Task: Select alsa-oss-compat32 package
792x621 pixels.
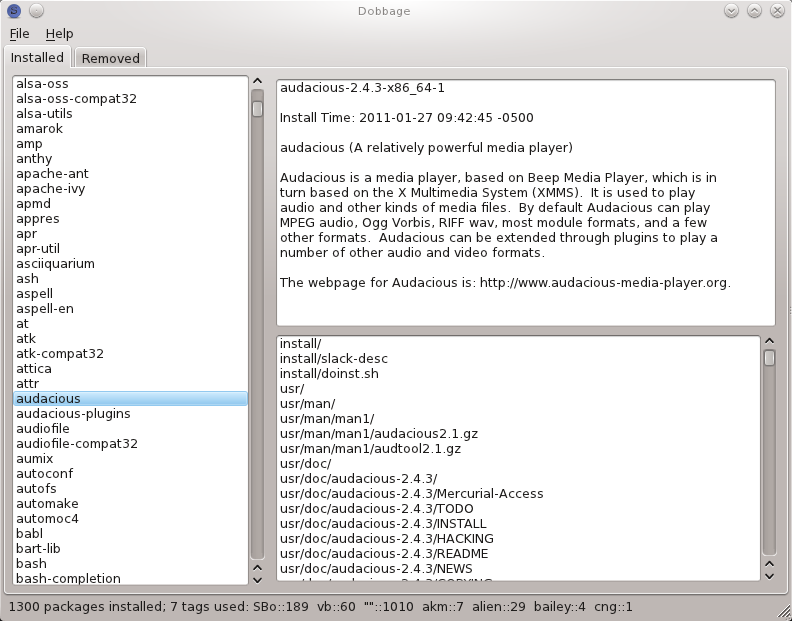Action: 130,99
